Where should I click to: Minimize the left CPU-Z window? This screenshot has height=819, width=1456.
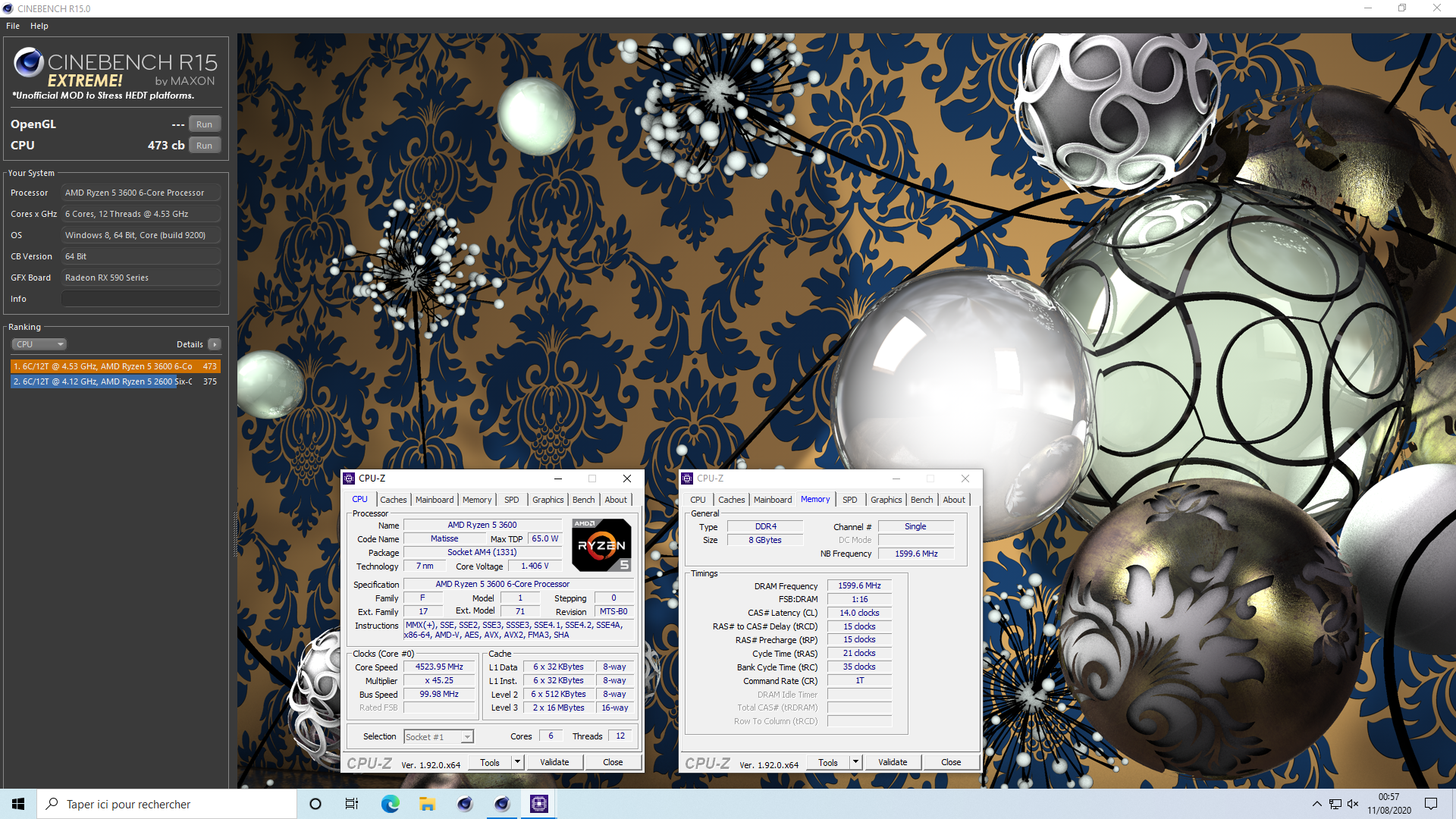coord(558,479)
